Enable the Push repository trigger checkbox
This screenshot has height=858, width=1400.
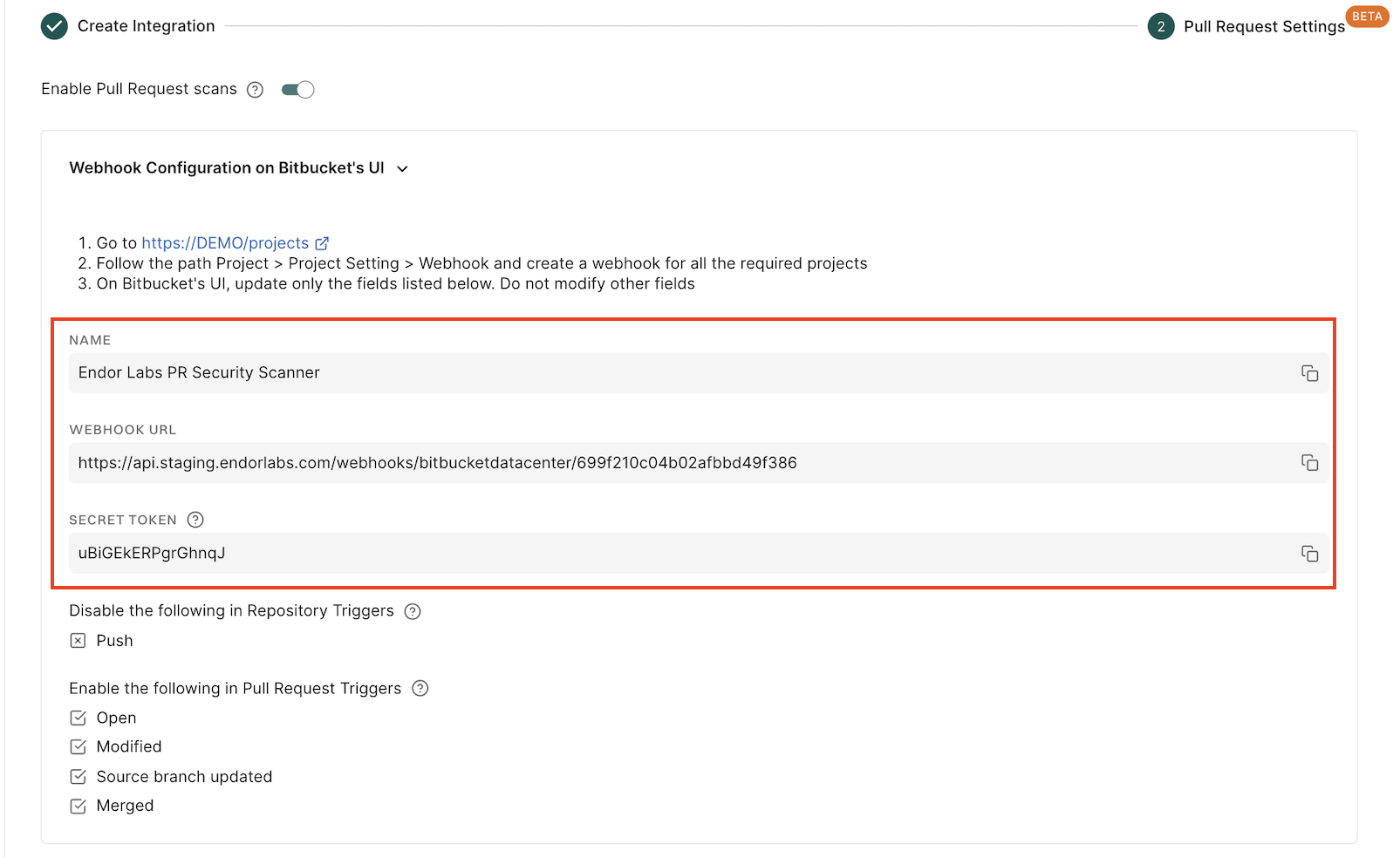pyautogui.click(x=79, y=640)
